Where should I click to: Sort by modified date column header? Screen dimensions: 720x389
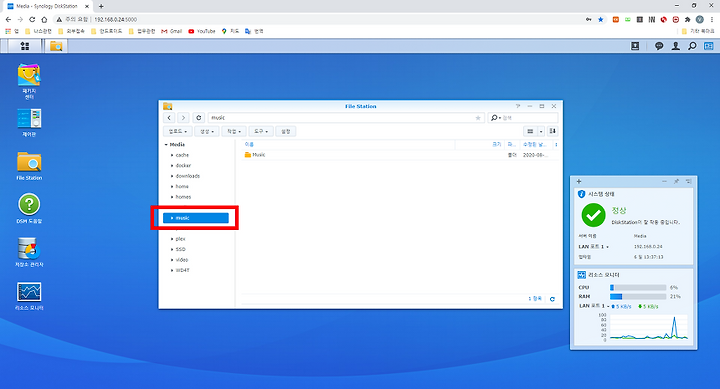[x=534, y=145]
